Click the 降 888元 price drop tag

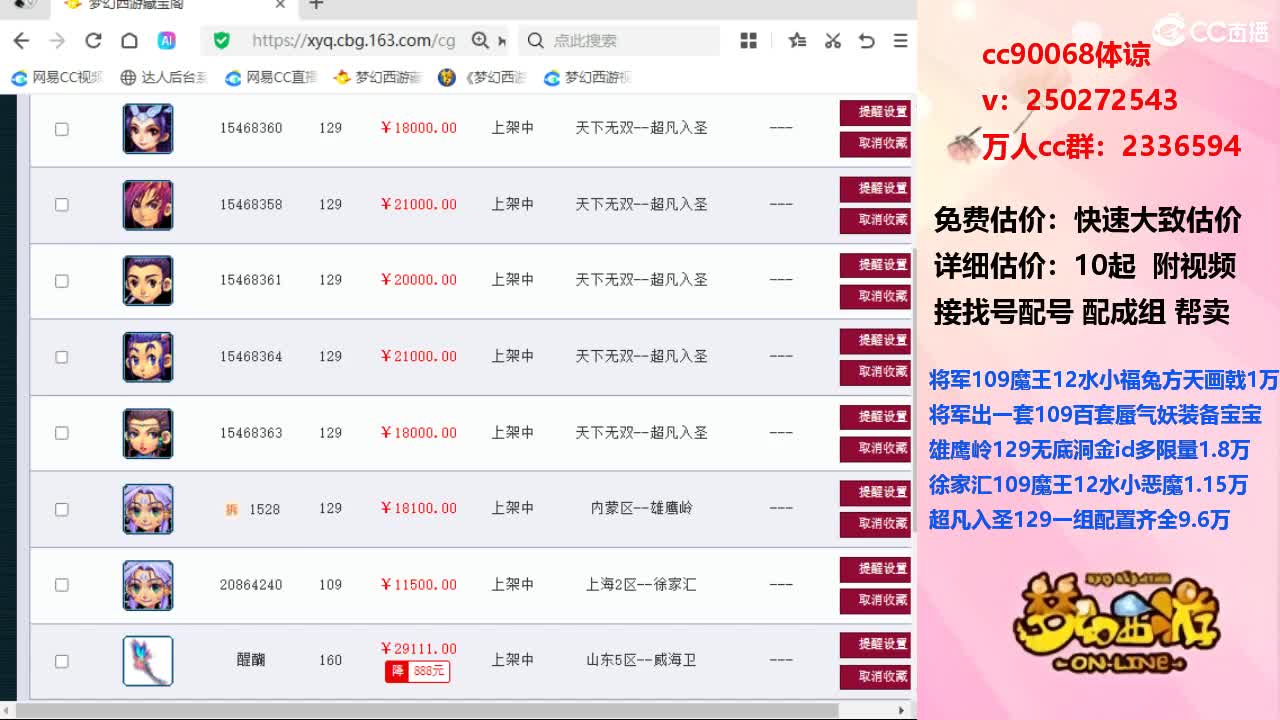click(418, 672)
